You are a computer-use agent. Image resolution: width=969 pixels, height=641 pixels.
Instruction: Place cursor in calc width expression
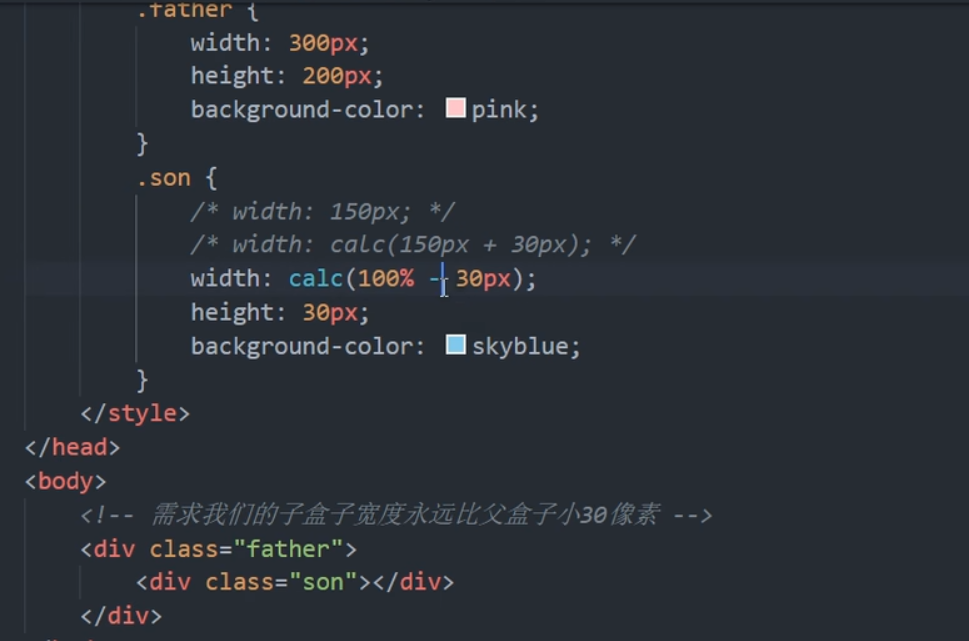point(412,278)
